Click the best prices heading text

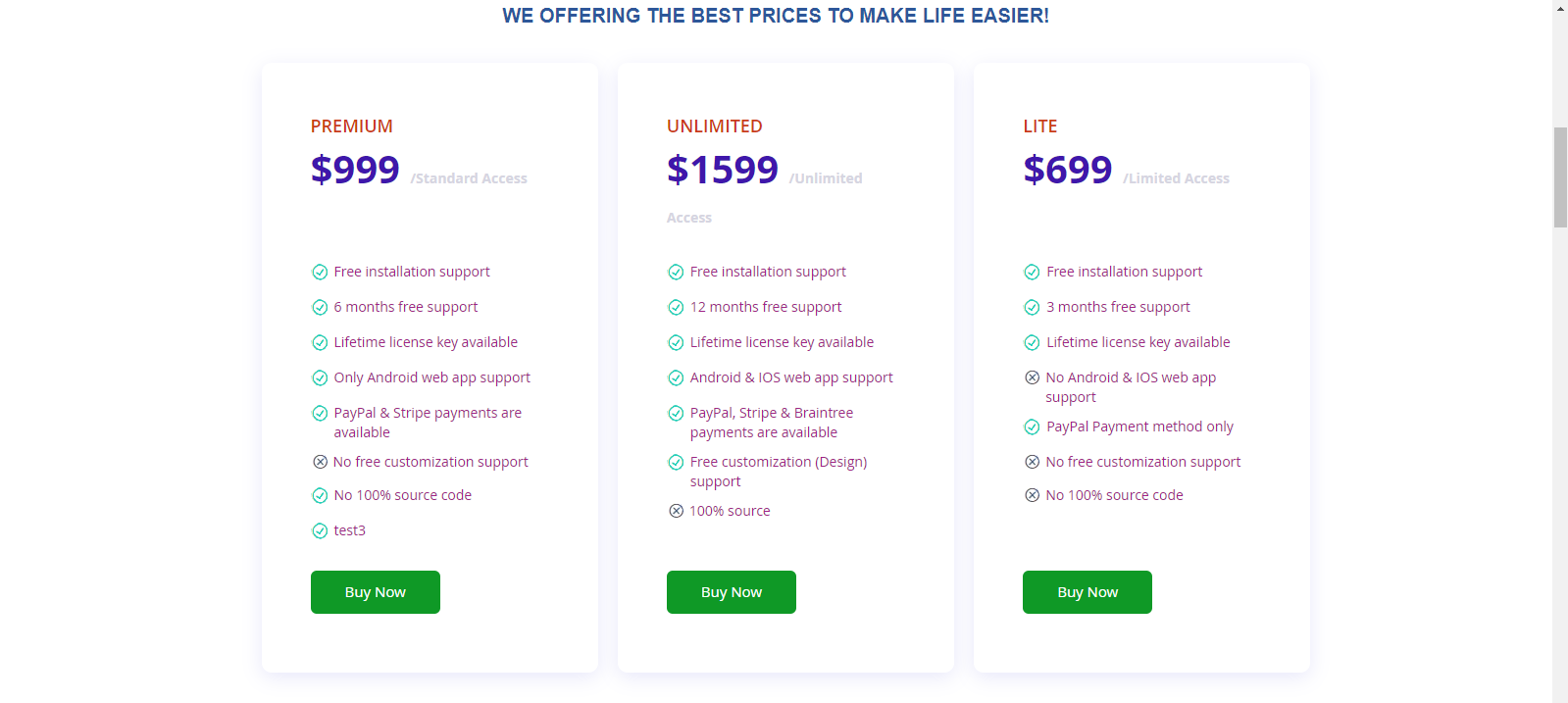(x=776, y=16)
